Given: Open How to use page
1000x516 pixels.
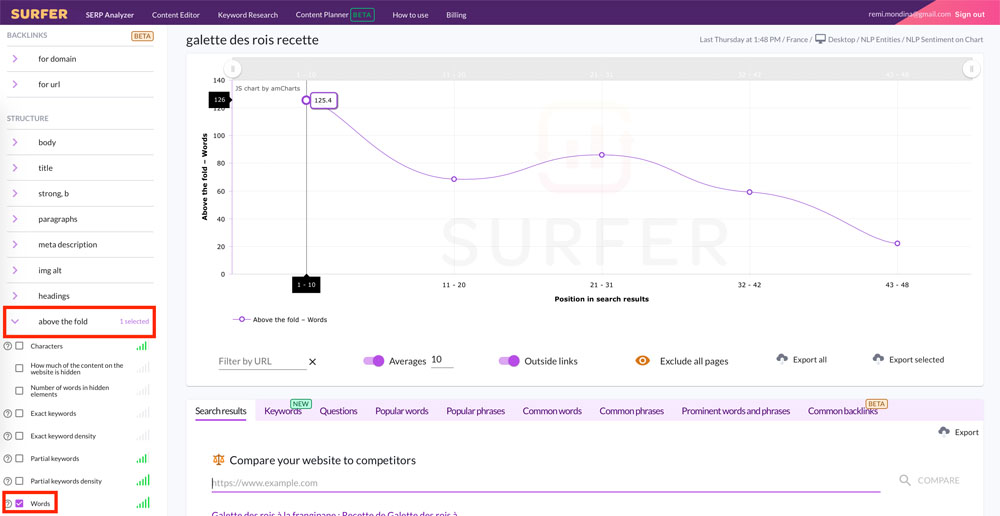Looking at the screenshot, I should pyautogui.click(x=410, y=15).
